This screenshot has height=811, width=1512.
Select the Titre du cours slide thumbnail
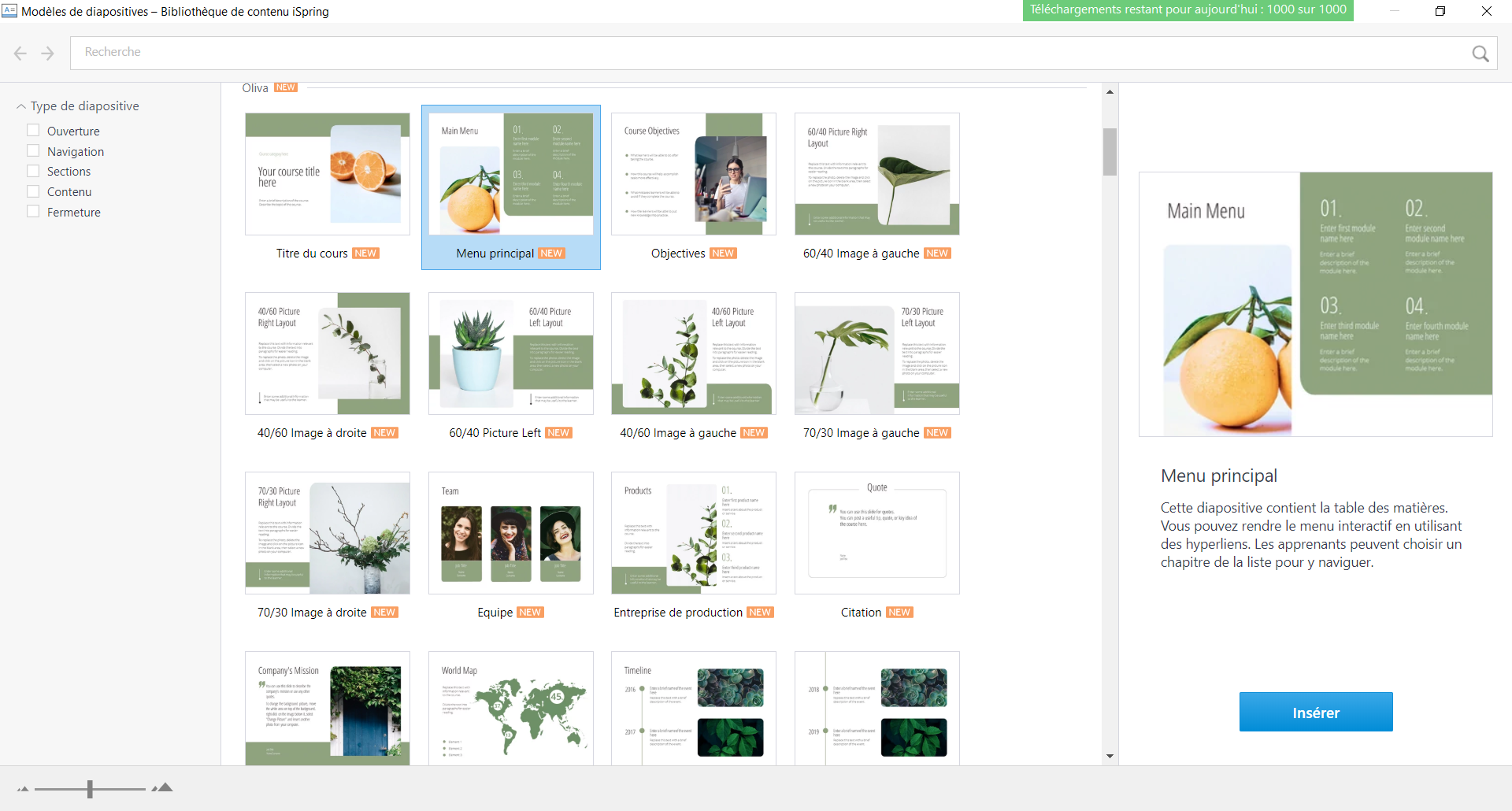pyautogui.click(x=327, y=174)
